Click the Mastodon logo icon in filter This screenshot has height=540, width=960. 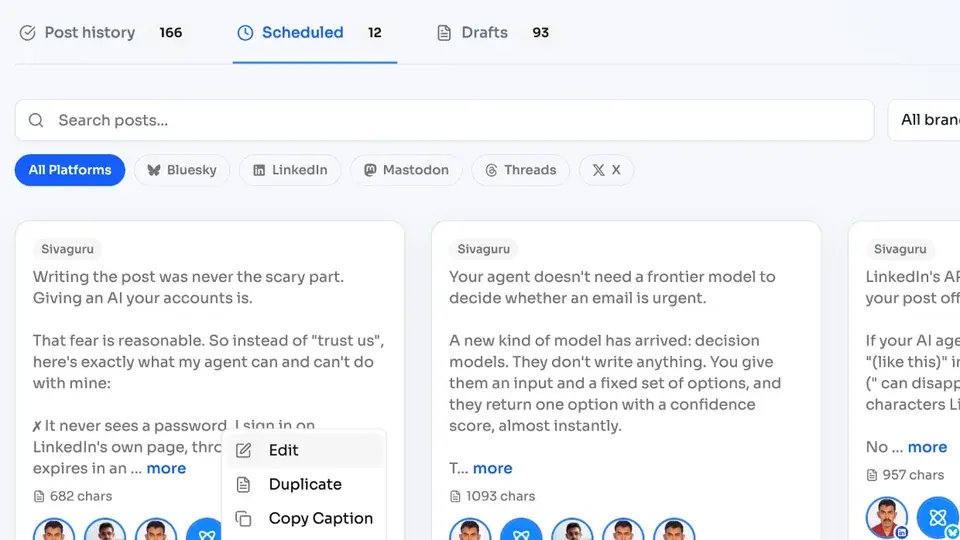(370, 170)
